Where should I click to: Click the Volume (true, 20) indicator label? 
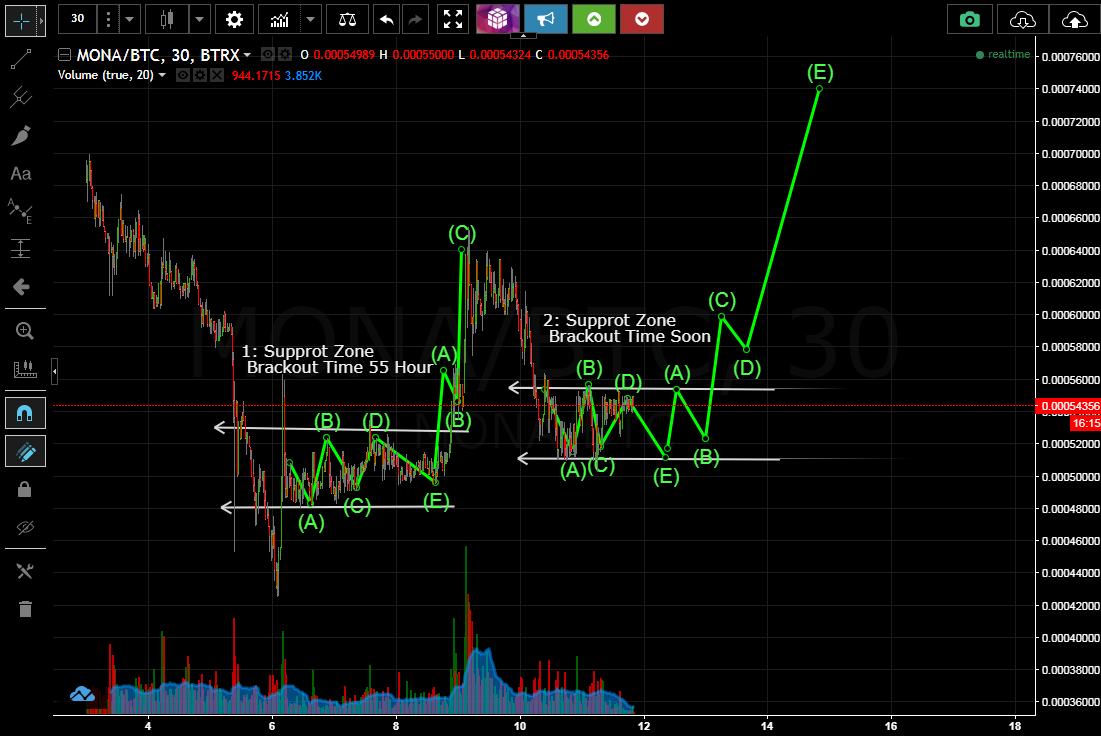click(105, 75)
